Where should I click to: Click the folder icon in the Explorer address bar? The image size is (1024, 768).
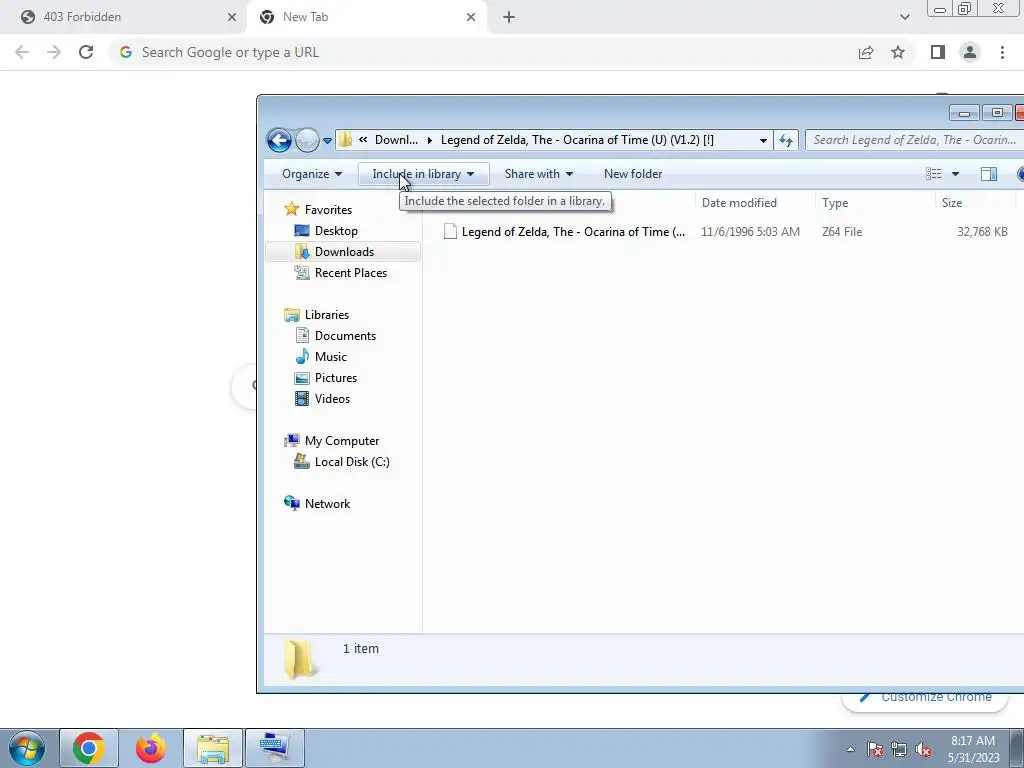point(345,140)
